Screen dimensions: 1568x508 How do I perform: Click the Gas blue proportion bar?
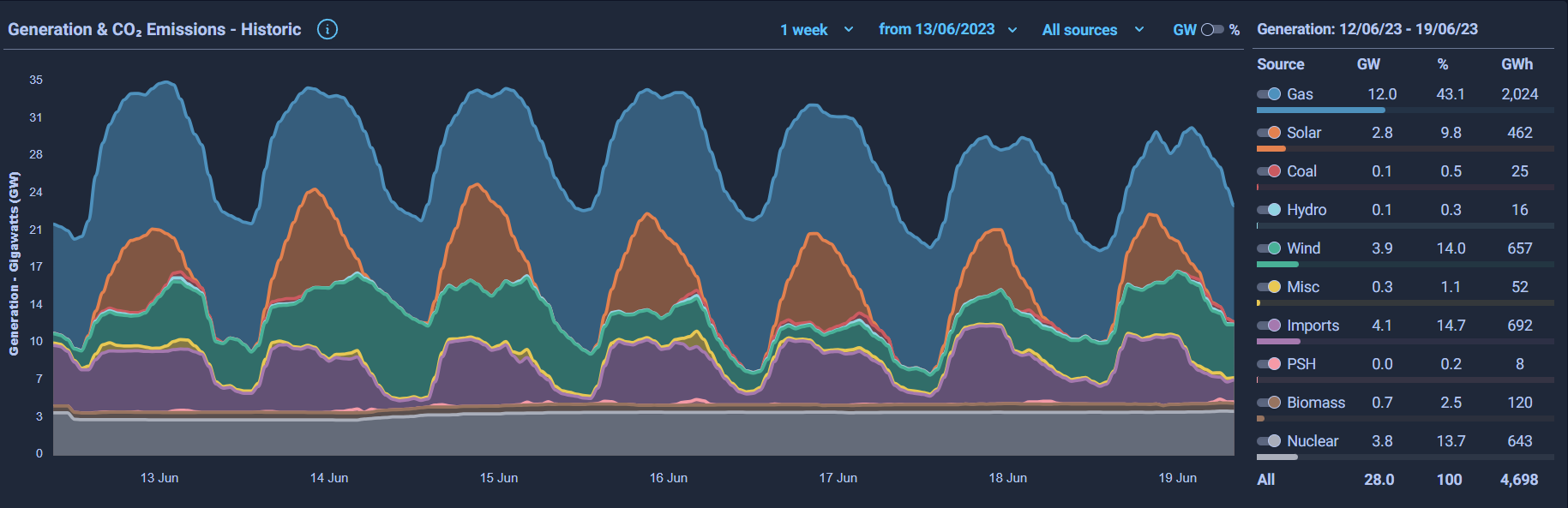[x=1320, y=110]
